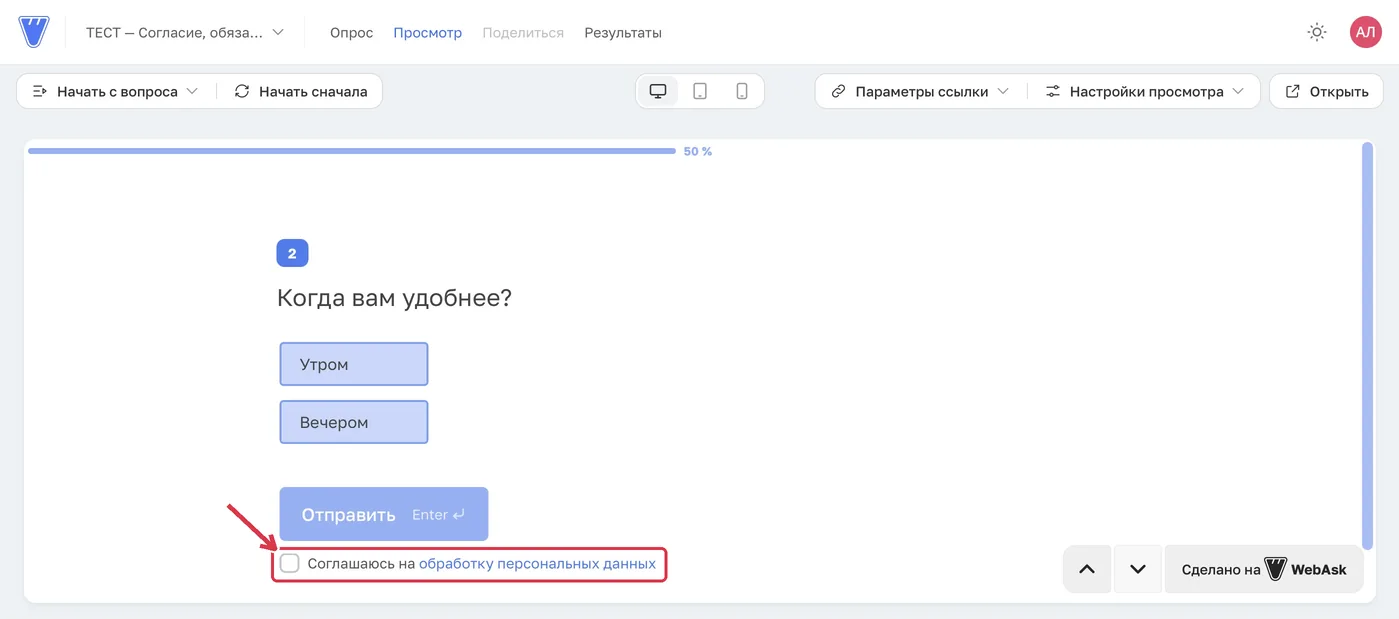The height and width of the screenshot is (619, 1399).
Task: Click the Отправить submit button
Action: click(x=384, y=514)
